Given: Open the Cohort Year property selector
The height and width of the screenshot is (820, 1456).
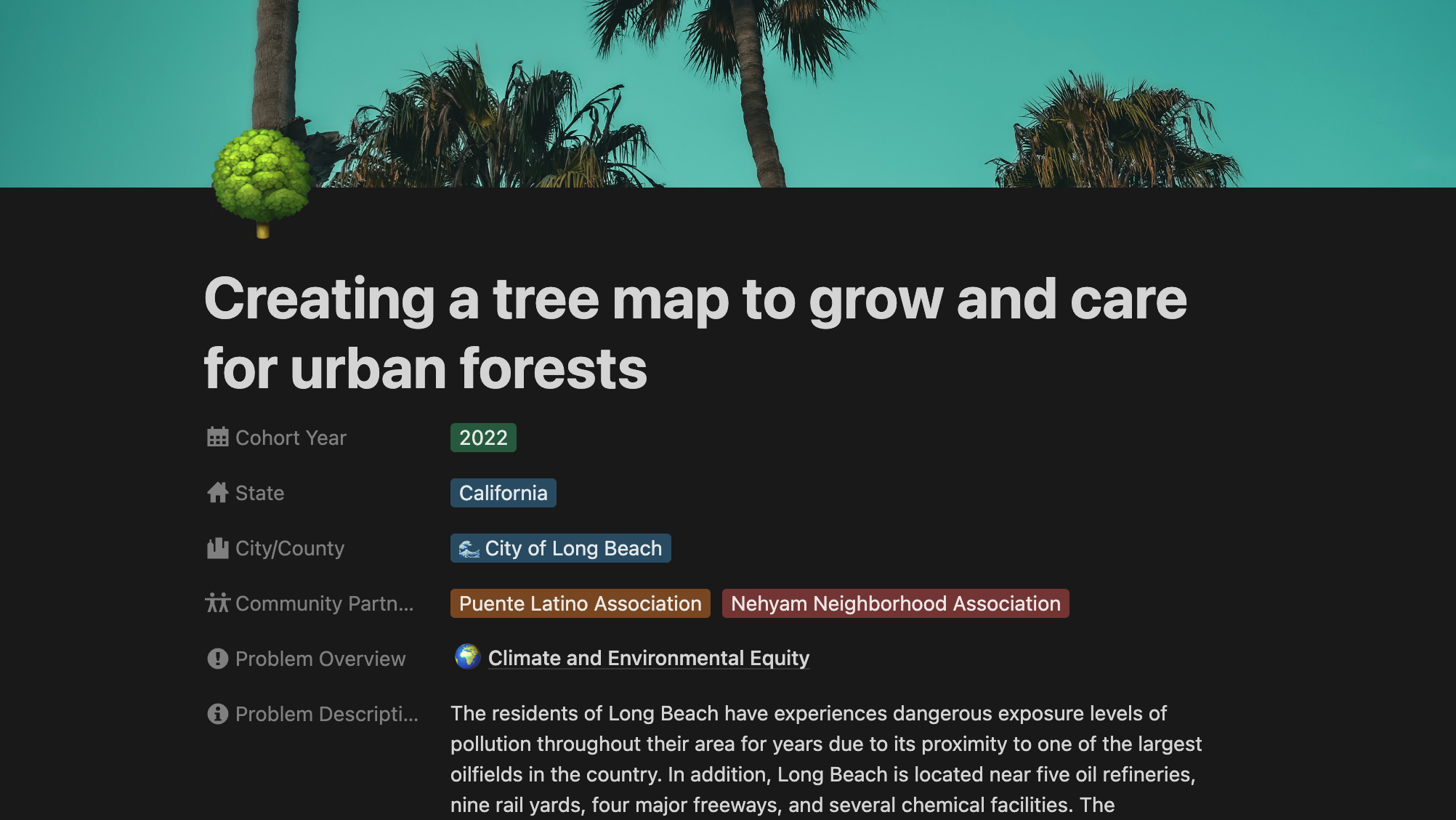Looking at the screenshot, I should [x=290, y=437].
